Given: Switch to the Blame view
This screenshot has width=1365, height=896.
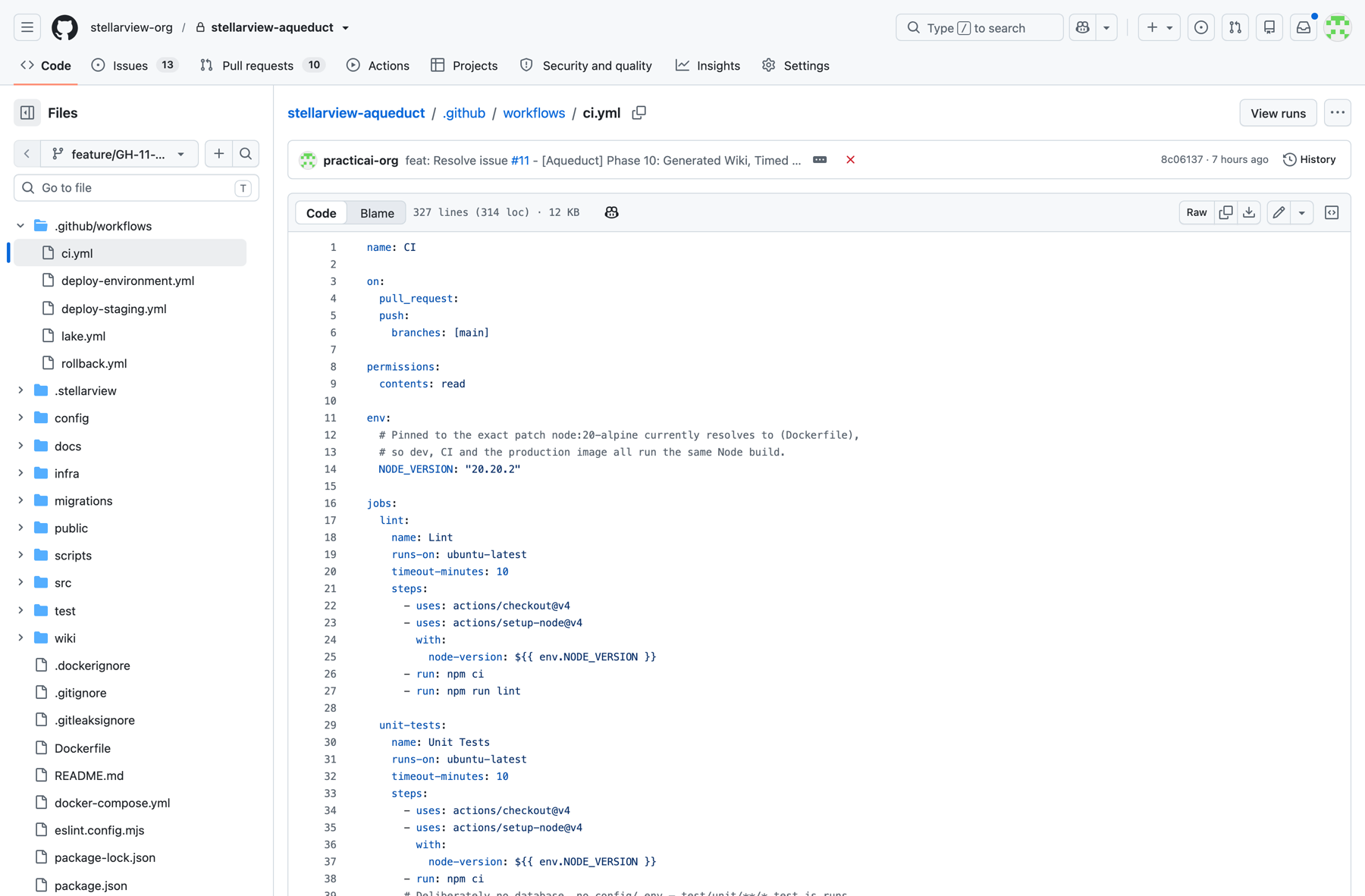Looking at the screenshot, I should 377,213.
